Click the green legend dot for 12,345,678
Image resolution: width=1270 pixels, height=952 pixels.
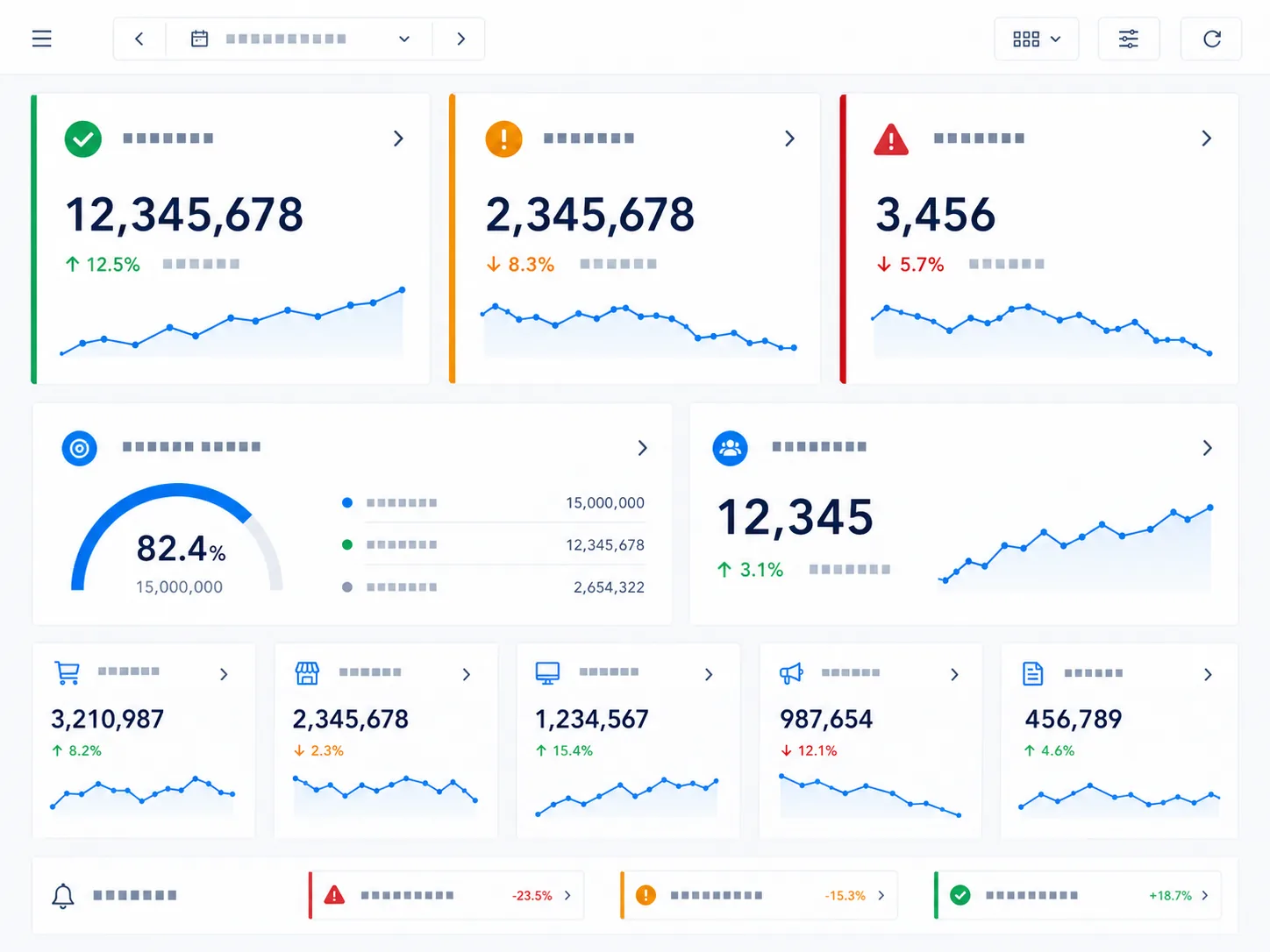coord(347,544)
